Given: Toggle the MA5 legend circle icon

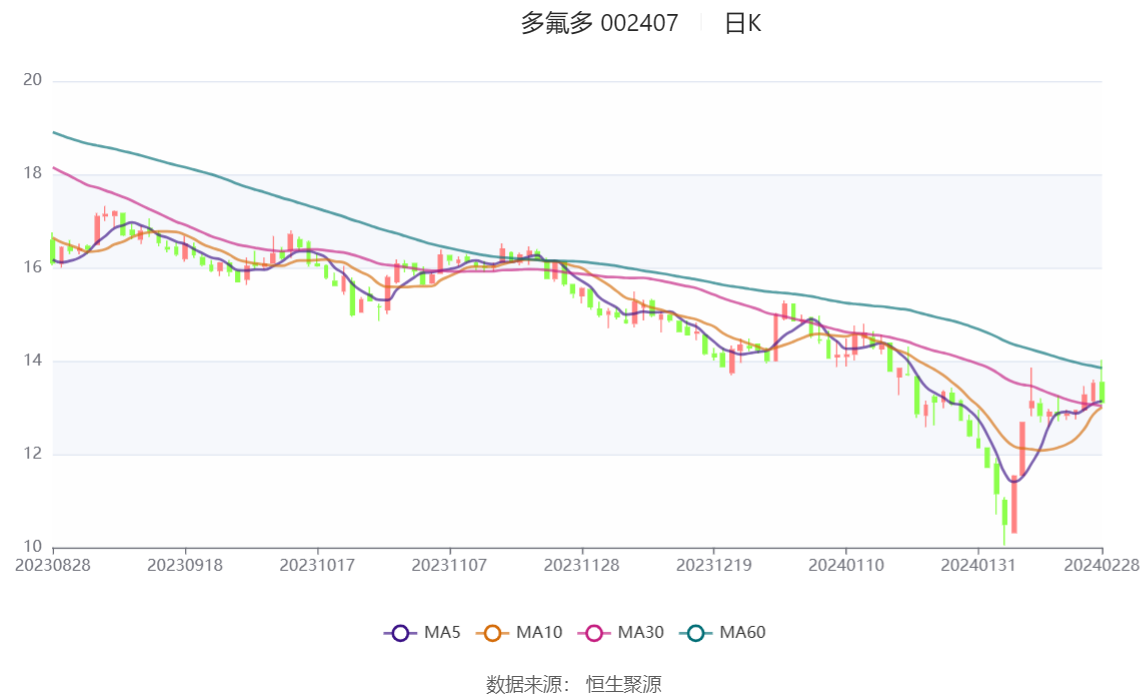Looking at the screenshot, I should 400,633.
